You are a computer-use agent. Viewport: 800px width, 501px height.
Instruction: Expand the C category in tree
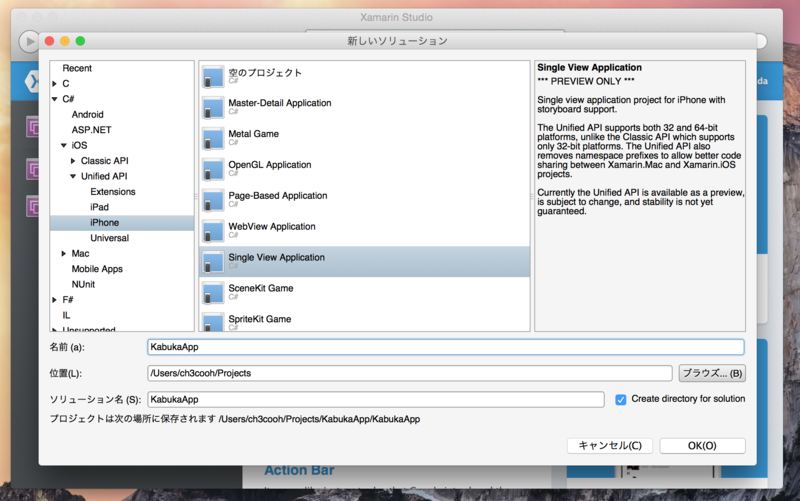tap(55, 84)
